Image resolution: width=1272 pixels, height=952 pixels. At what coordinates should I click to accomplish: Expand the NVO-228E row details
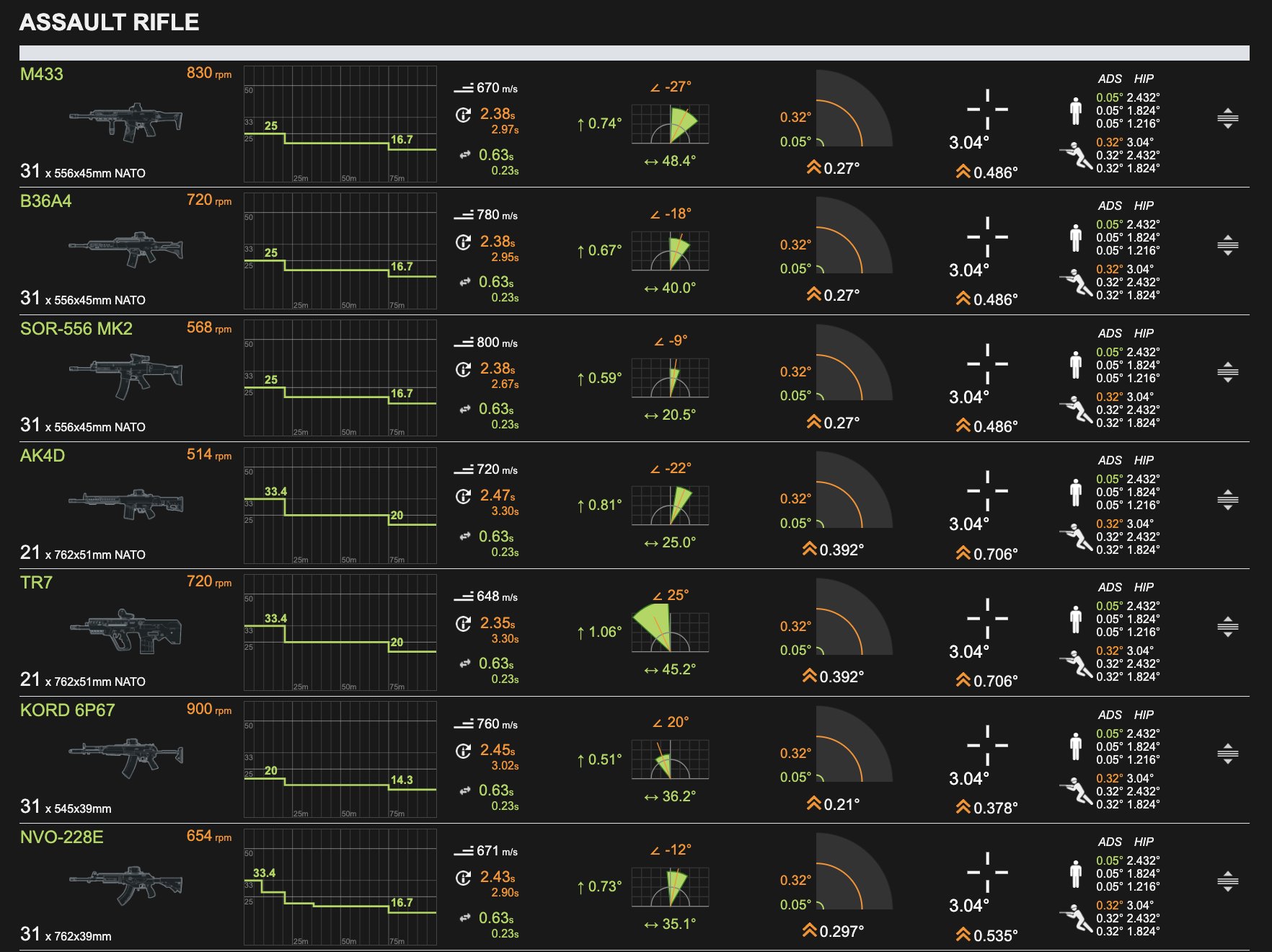coord(1227,881)
